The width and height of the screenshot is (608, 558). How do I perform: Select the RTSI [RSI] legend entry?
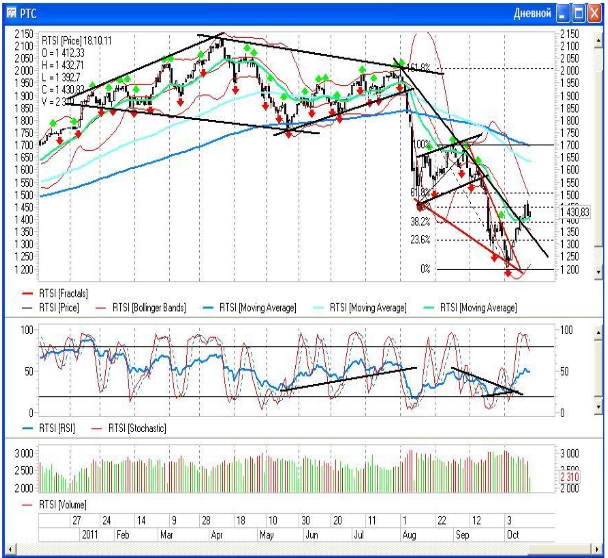click(x=49, y=428)
